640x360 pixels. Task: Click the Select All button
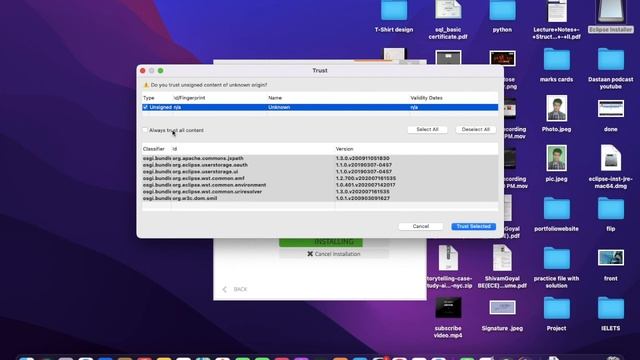[x=427, y=129]
